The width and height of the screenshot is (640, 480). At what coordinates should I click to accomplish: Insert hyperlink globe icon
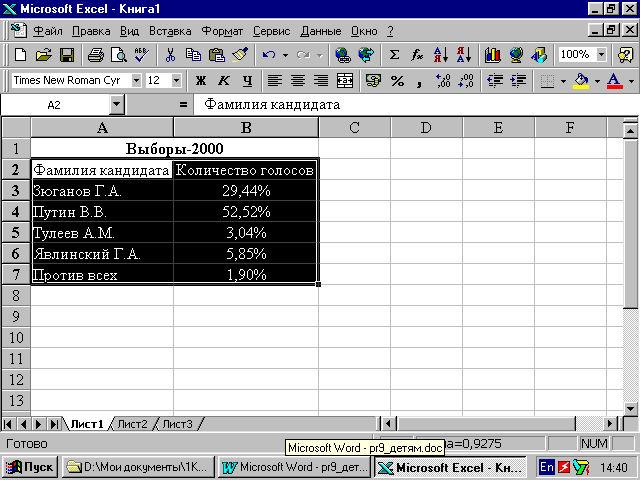(x=343, y=54)
